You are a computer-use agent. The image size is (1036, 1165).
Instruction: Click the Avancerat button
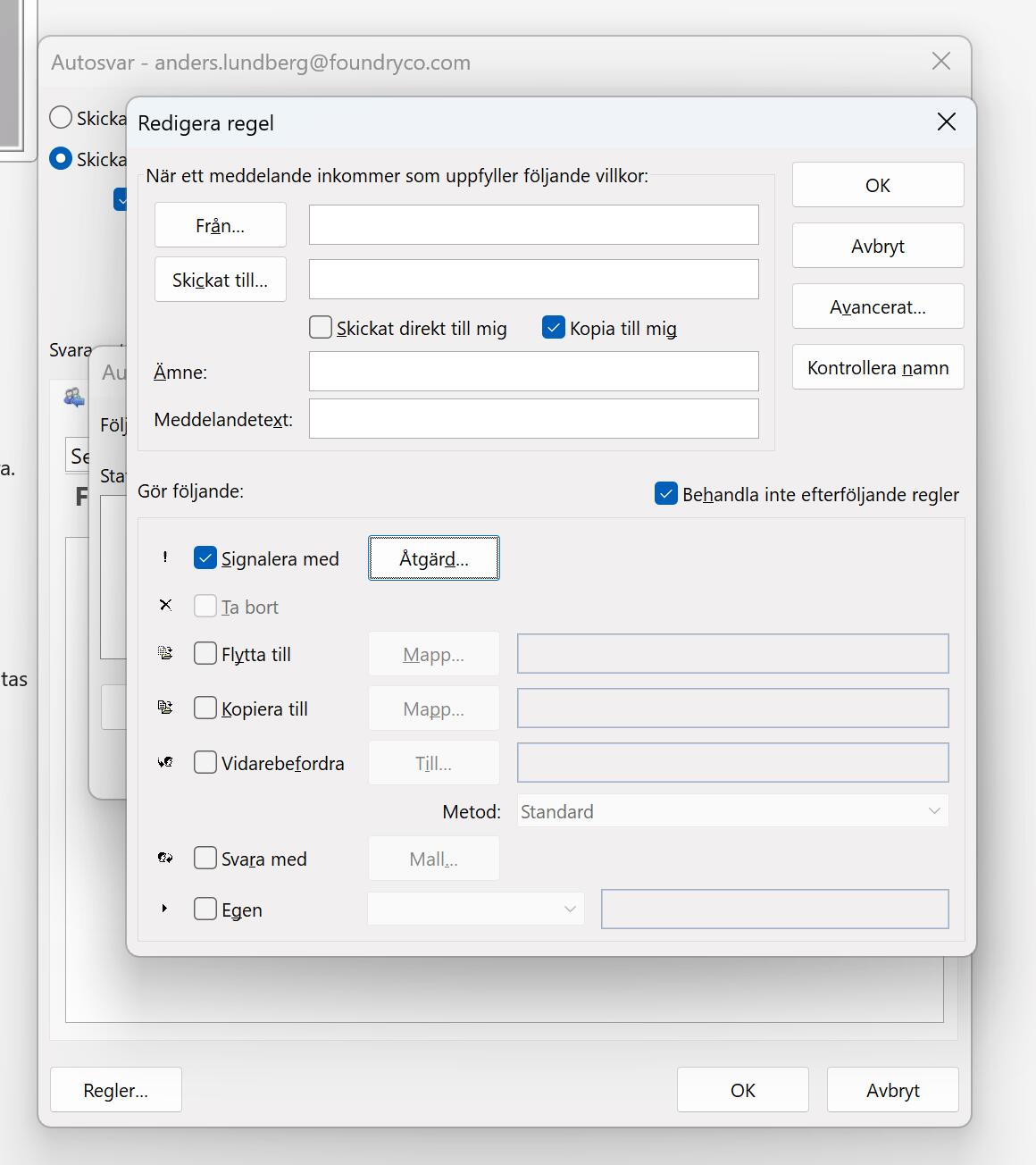[x=877, y=306]
